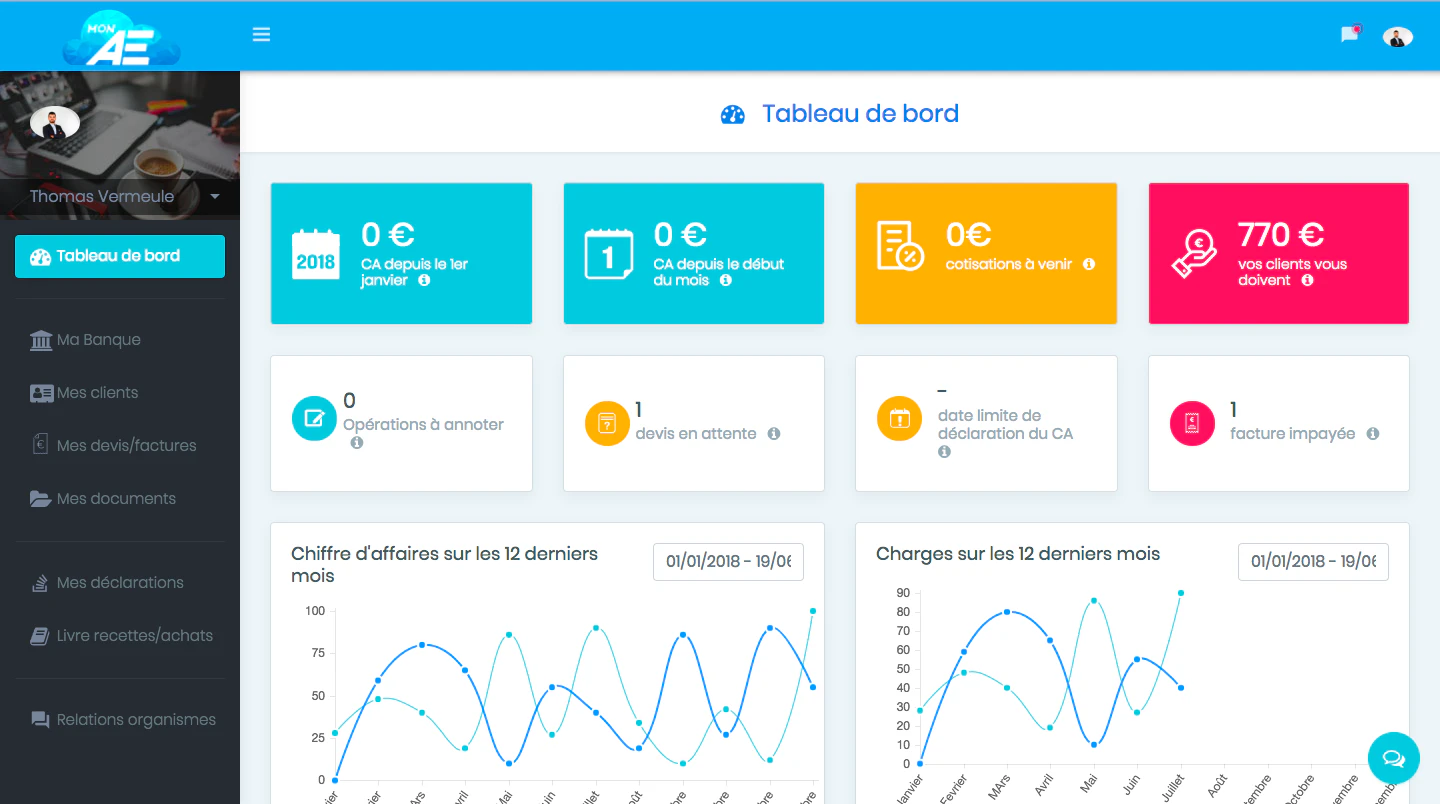Click the facture impayée receipt icon

coord(1192,423)
